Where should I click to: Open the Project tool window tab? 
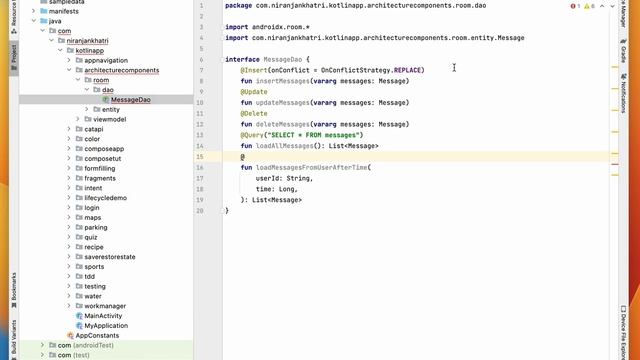(x=14, y=58)
